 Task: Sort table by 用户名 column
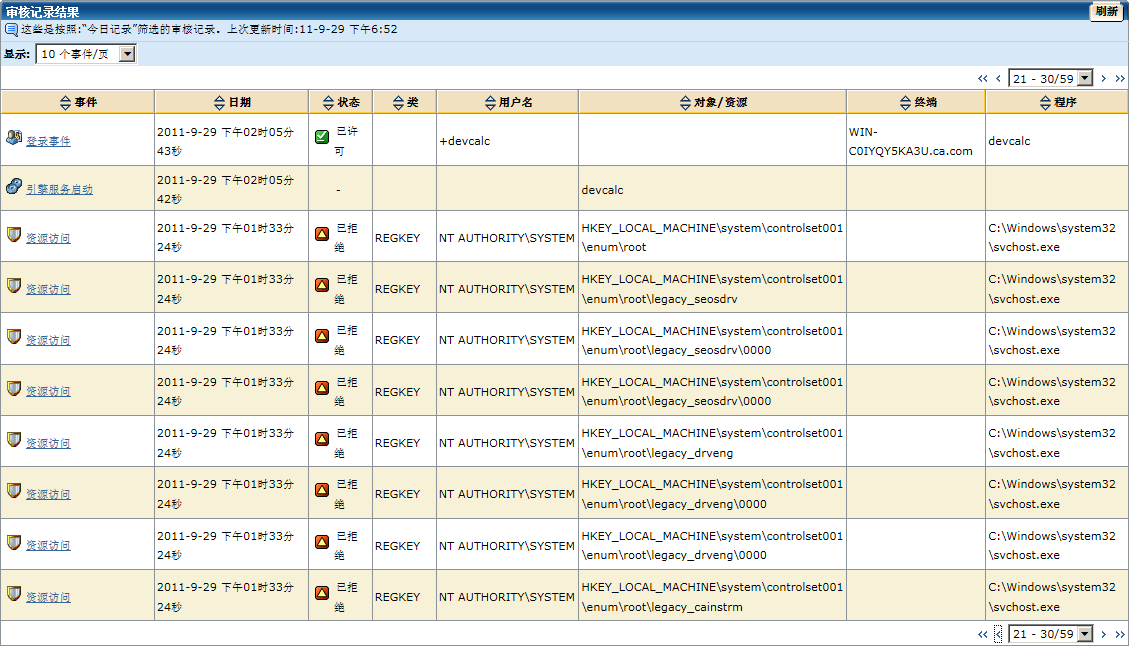(490, 103)
